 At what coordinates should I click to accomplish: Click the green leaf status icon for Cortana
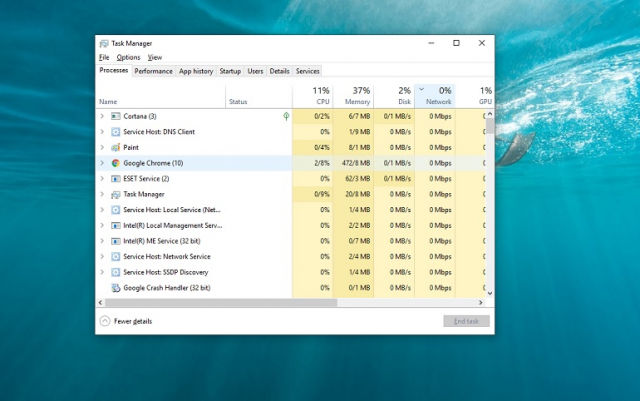coord(286,116)
